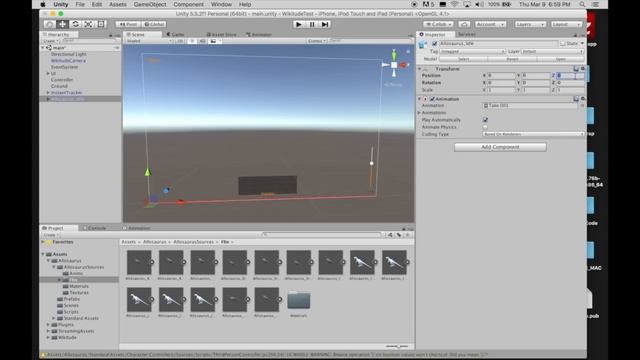Open Spotlight search in macOS menu bar
Viewport: 640px width, 360px height.
pos(582,4)
